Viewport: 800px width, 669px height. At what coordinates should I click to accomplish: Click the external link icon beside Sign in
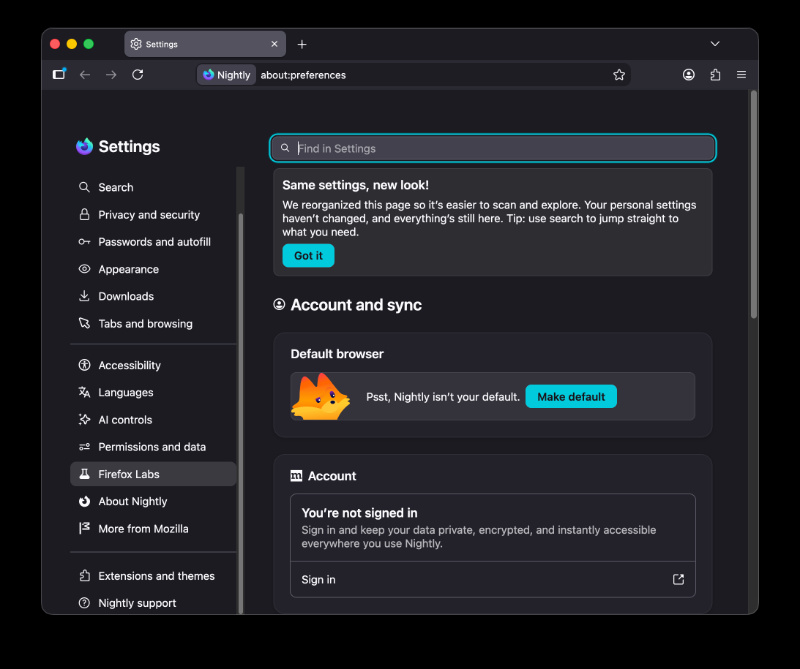point(678,580)
